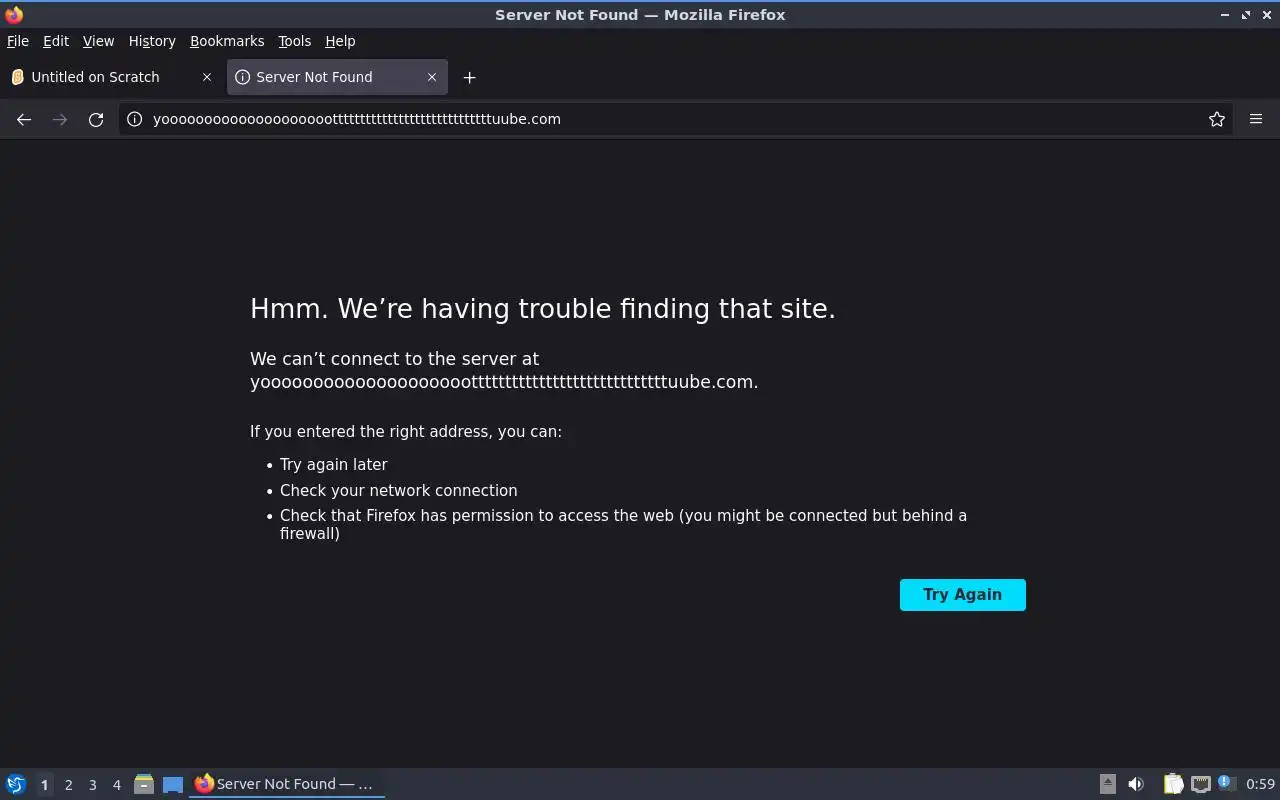The height and width of the screenshot is (800, 1280).
Task: Click the notification tray icon beside the clock
Action: coord(1227,784)
